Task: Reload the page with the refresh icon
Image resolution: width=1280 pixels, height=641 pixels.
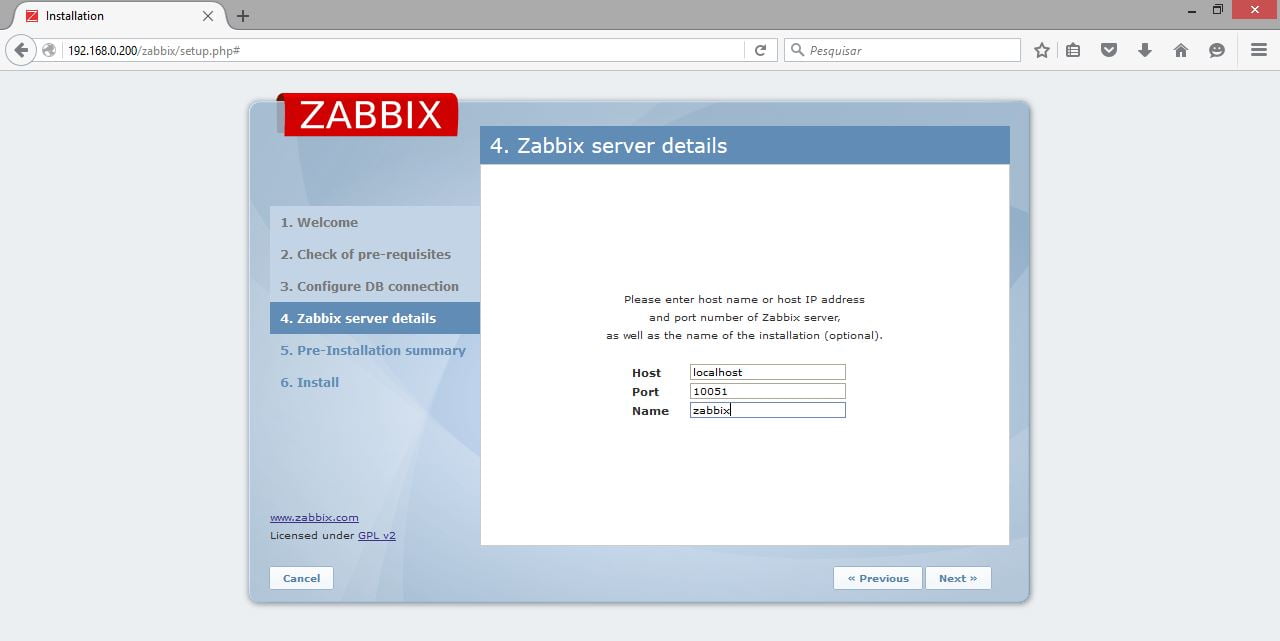Action: click(760, 50)
